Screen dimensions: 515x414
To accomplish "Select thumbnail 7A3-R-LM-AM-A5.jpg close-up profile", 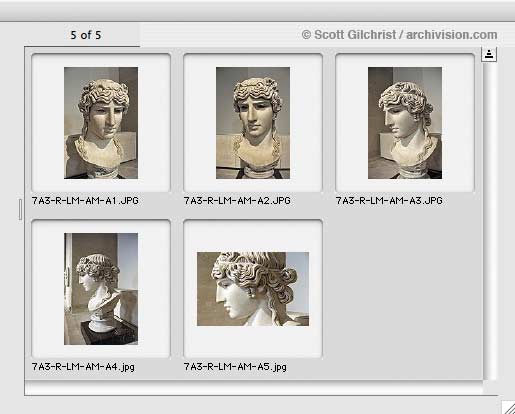I will (x=253, y=289).
